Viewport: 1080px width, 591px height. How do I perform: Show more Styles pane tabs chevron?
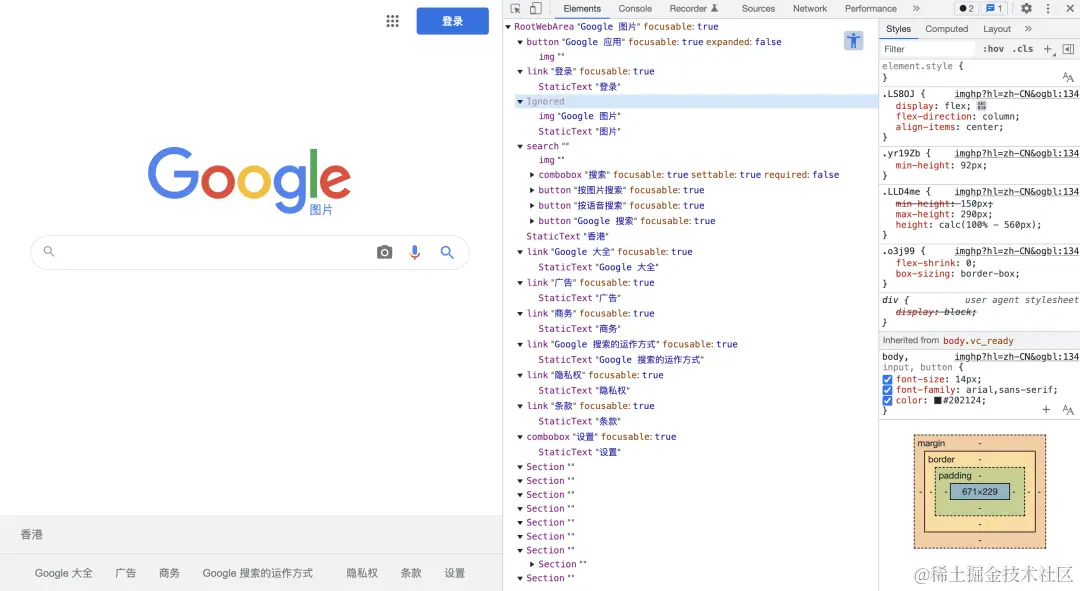[1028, 29]
